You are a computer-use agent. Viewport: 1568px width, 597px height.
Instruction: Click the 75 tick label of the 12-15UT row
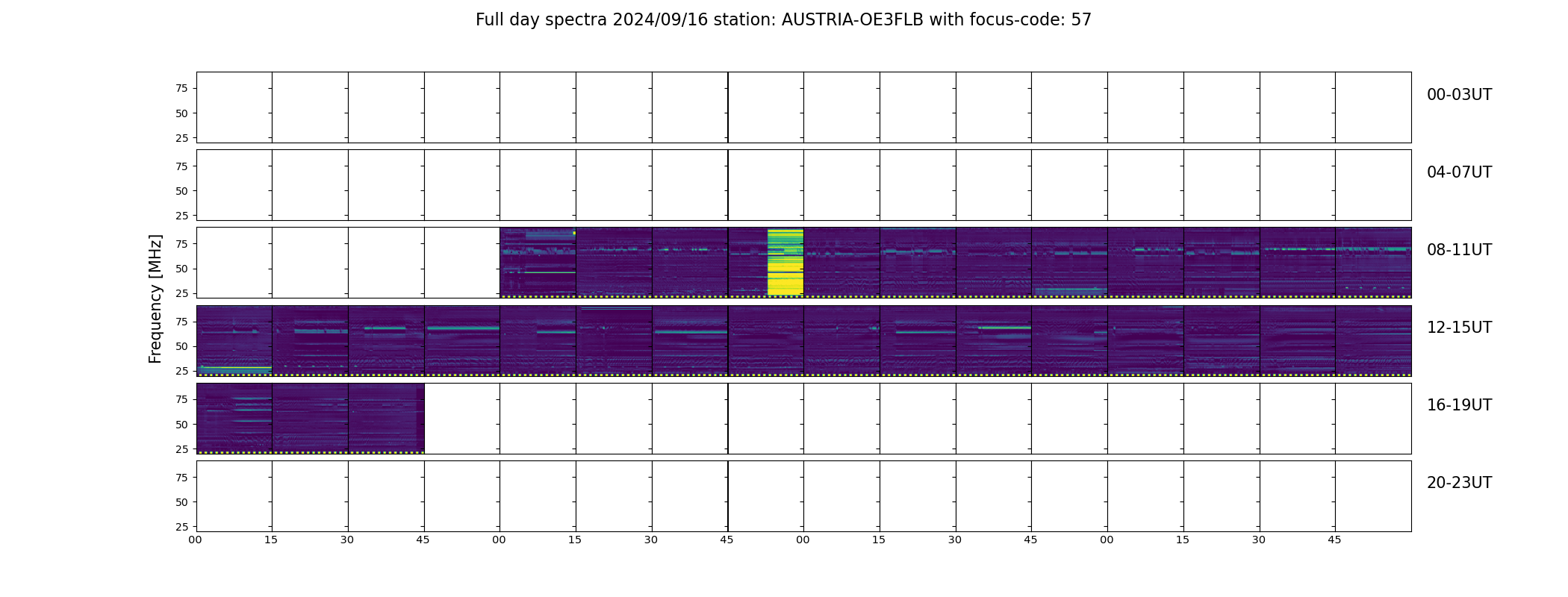coord(181,322)
